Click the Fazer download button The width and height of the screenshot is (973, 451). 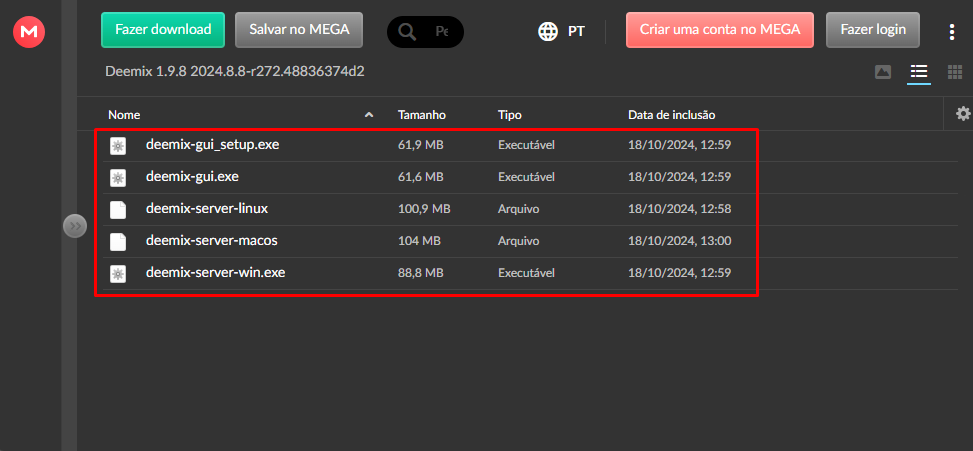163,29
